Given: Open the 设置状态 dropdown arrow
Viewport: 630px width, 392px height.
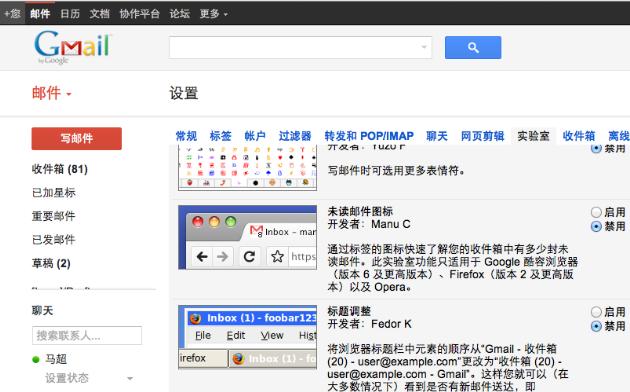Looking at the screenshot, I should (130, 378).
